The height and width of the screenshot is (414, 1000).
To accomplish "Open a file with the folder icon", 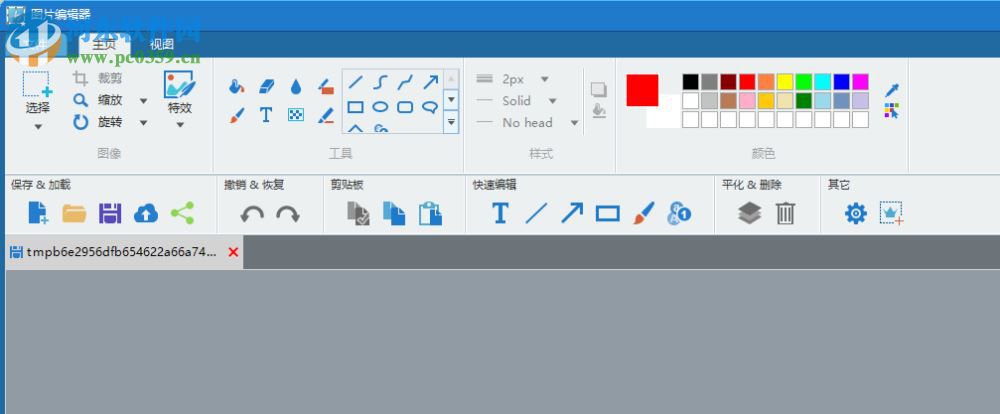I will [x=74, y=213].
